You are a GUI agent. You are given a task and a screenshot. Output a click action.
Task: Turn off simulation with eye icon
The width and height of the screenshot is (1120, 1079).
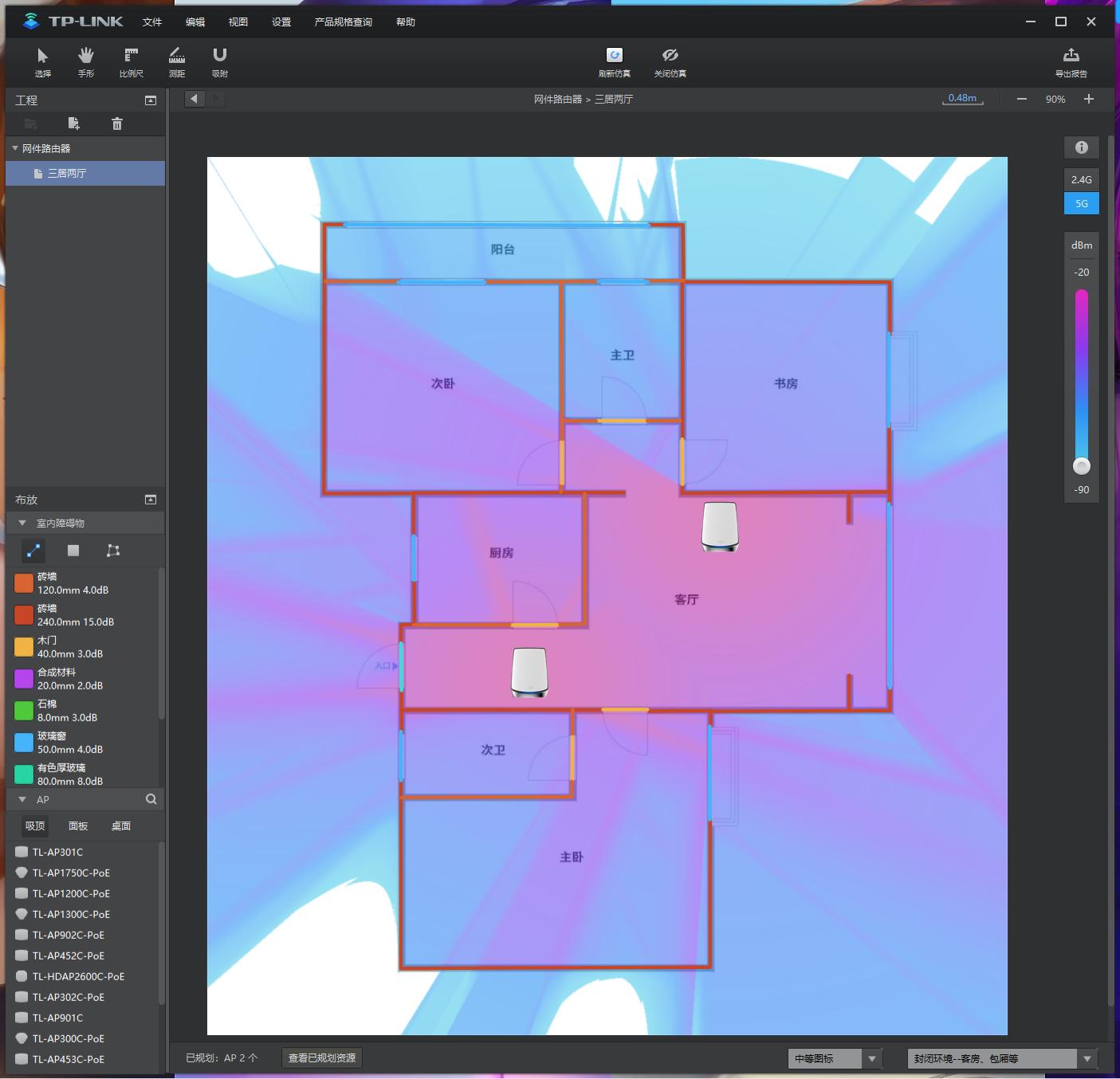point(670,55)
